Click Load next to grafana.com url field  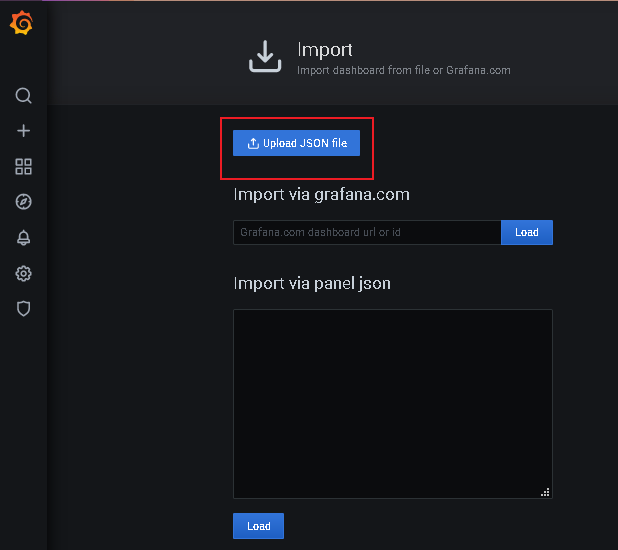click(527, 232)
